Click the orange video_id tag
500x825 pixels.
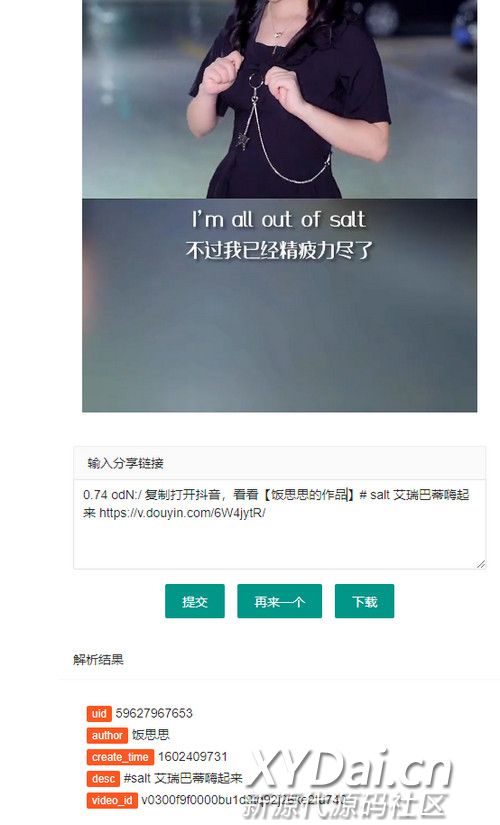[112, 800]
